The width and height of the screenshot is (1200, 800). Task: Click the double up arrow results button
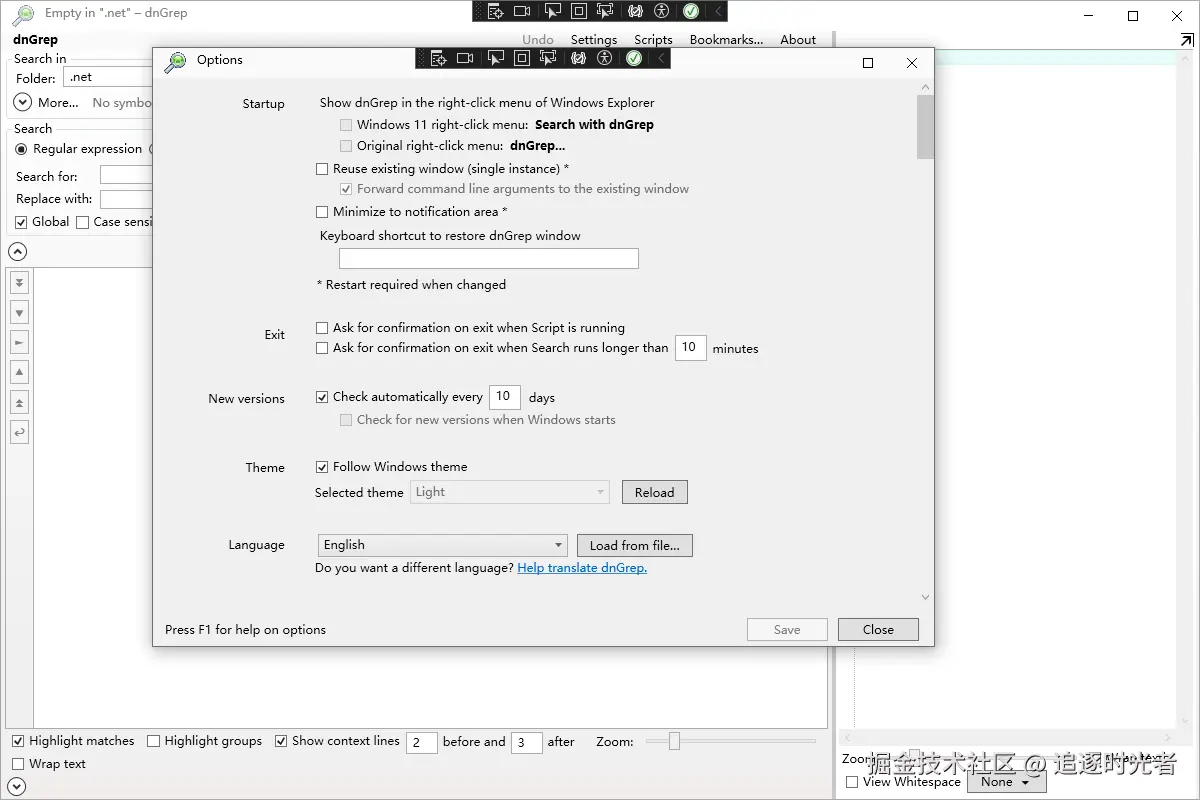19,403
